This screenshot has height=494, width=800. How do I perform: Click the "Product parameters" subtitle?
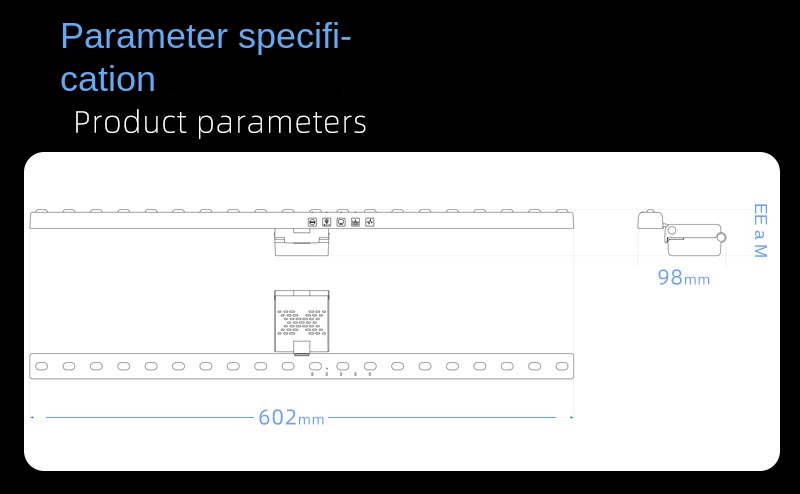(220, 123)
